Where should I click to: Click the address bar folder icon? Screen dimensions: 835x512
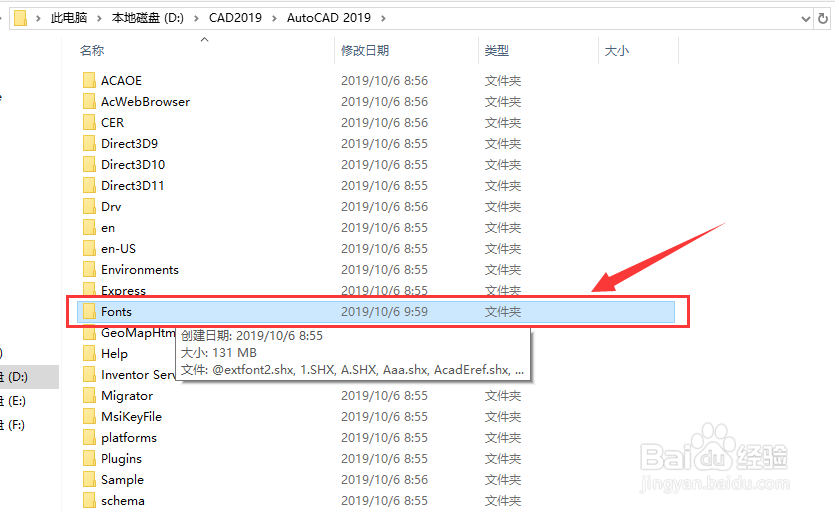20,18
